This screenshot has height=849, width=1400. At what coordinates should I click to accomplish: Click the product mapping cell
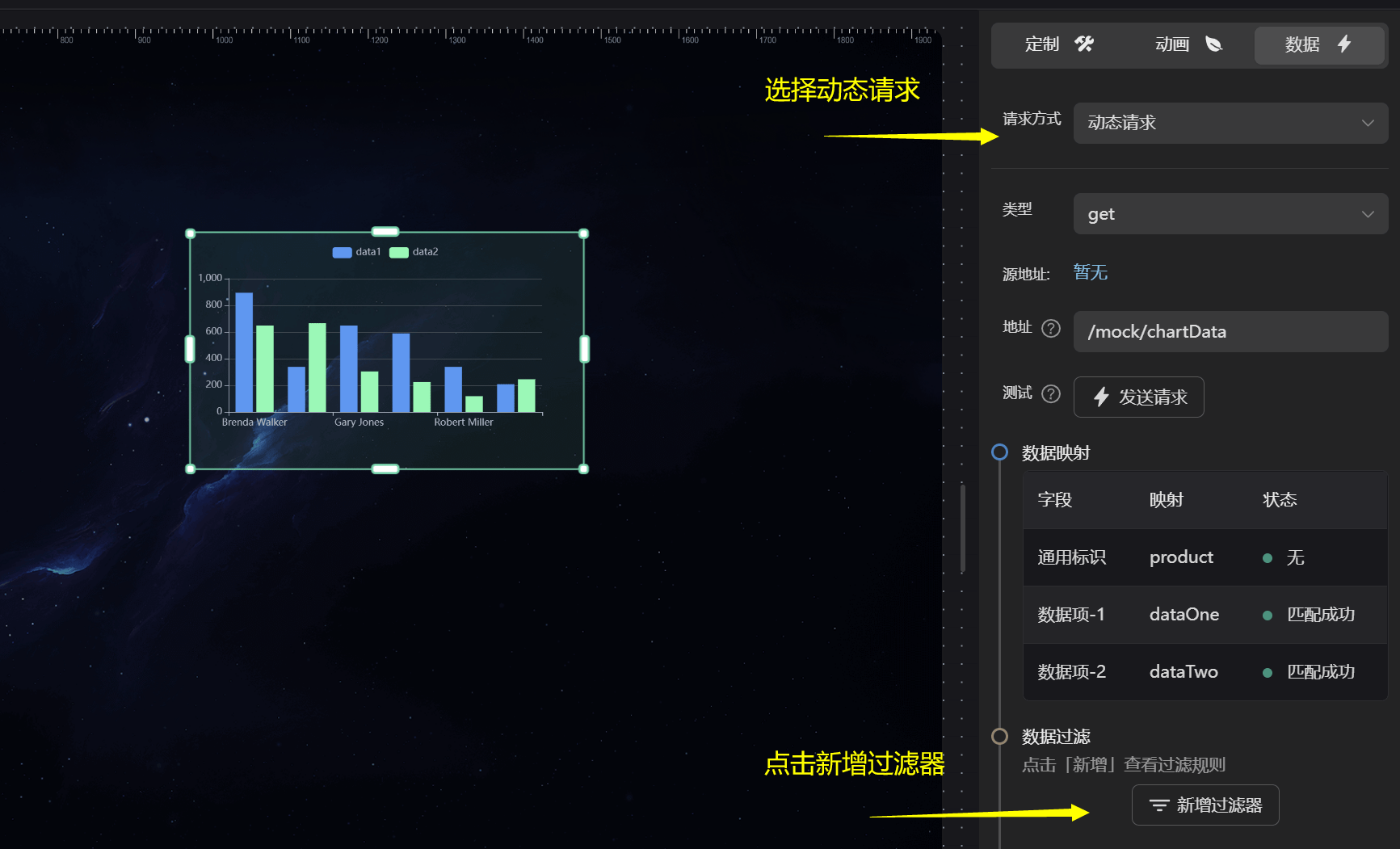pos(1181,557)
